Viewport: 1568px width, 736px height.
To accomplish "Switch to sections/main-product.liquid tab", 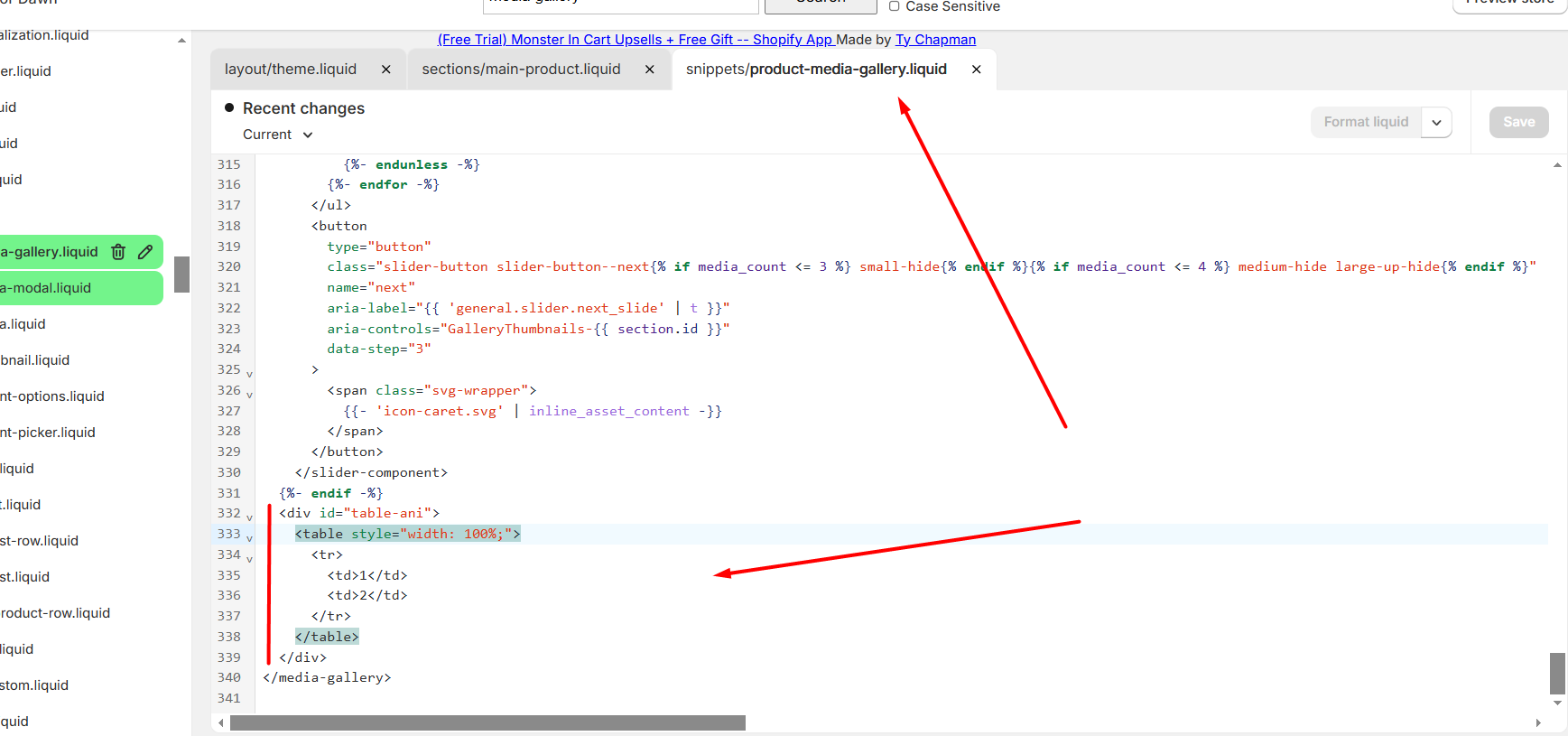I will [x=521, y=70].
